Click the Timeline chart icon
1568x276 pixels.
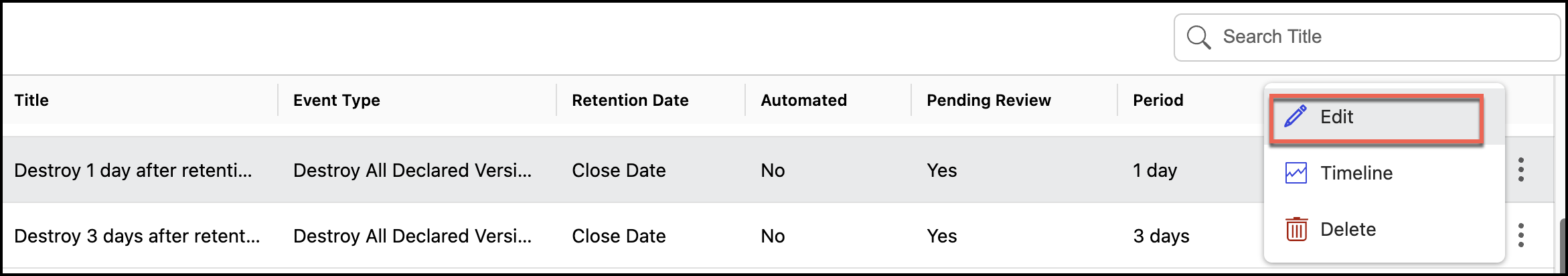tap(1296, 173)
